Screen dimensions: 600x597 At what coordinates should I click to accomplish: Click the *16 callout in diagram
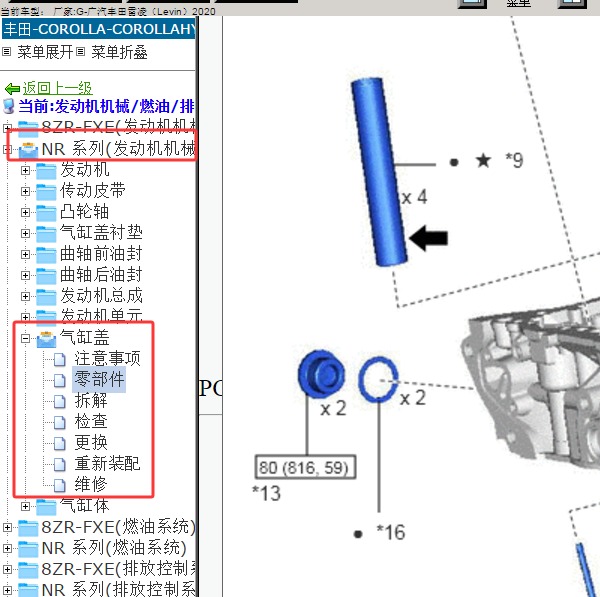pyautogui.click(x=390, y=532)
